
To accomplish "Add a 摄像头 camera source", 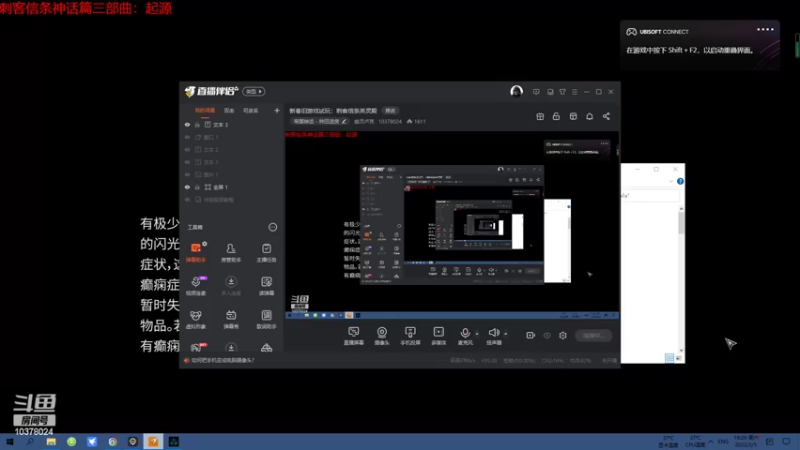I will (x=382, y=336).
